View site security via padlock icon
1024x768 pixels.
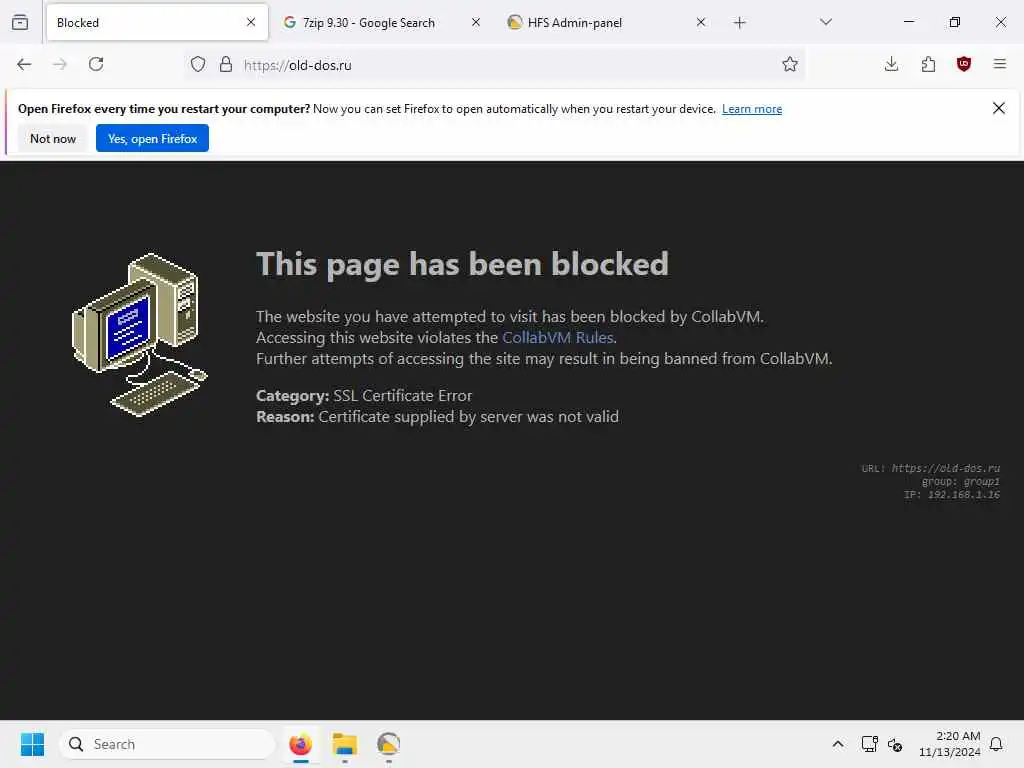226,64
